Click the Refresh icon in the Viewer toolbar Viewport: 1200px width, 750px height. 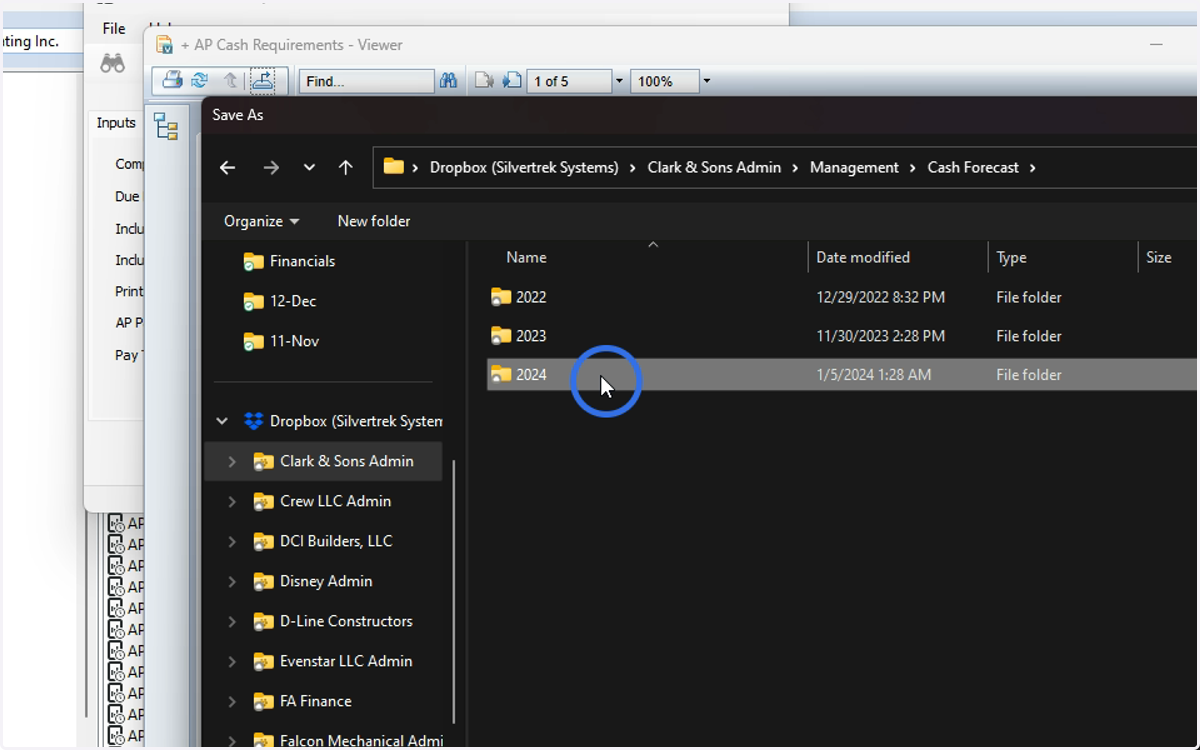click(200, 81)
